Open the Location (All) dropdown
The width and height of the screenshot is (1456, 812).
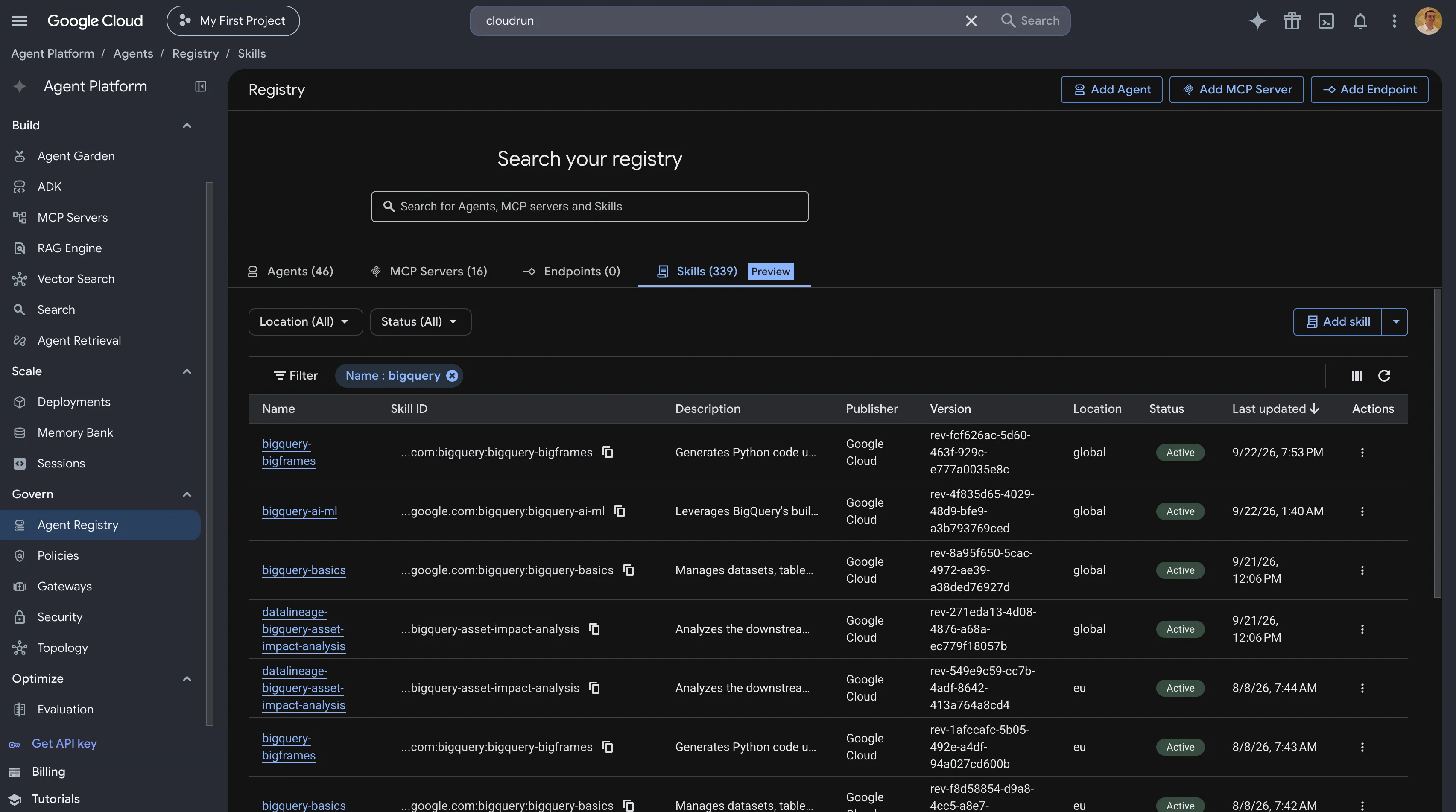pyautogui.click(x=305, y=322)
